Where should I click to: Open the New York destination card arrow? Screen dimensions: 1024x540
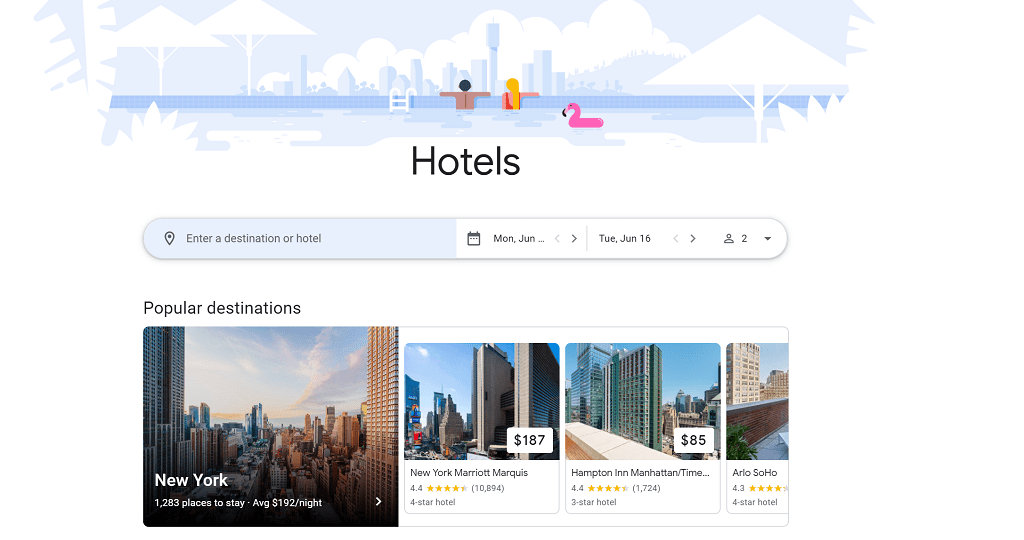pyautogui.click(x=378, y=501)
